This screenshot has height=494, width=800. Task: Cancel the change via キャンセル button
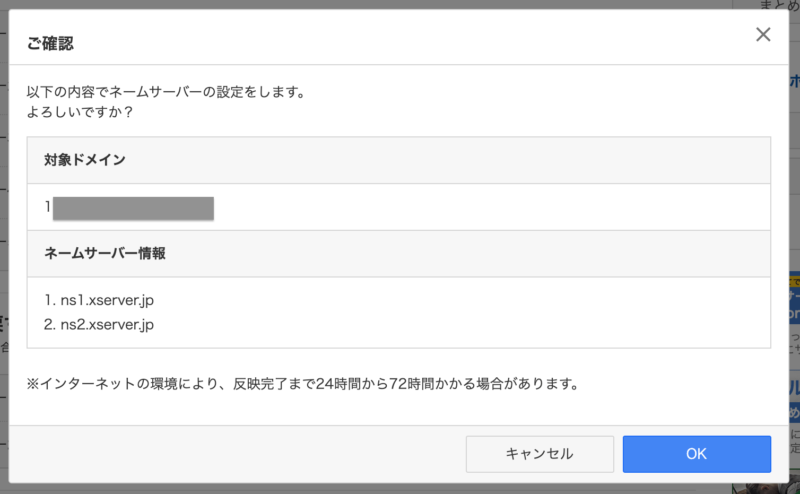[539, 454]
